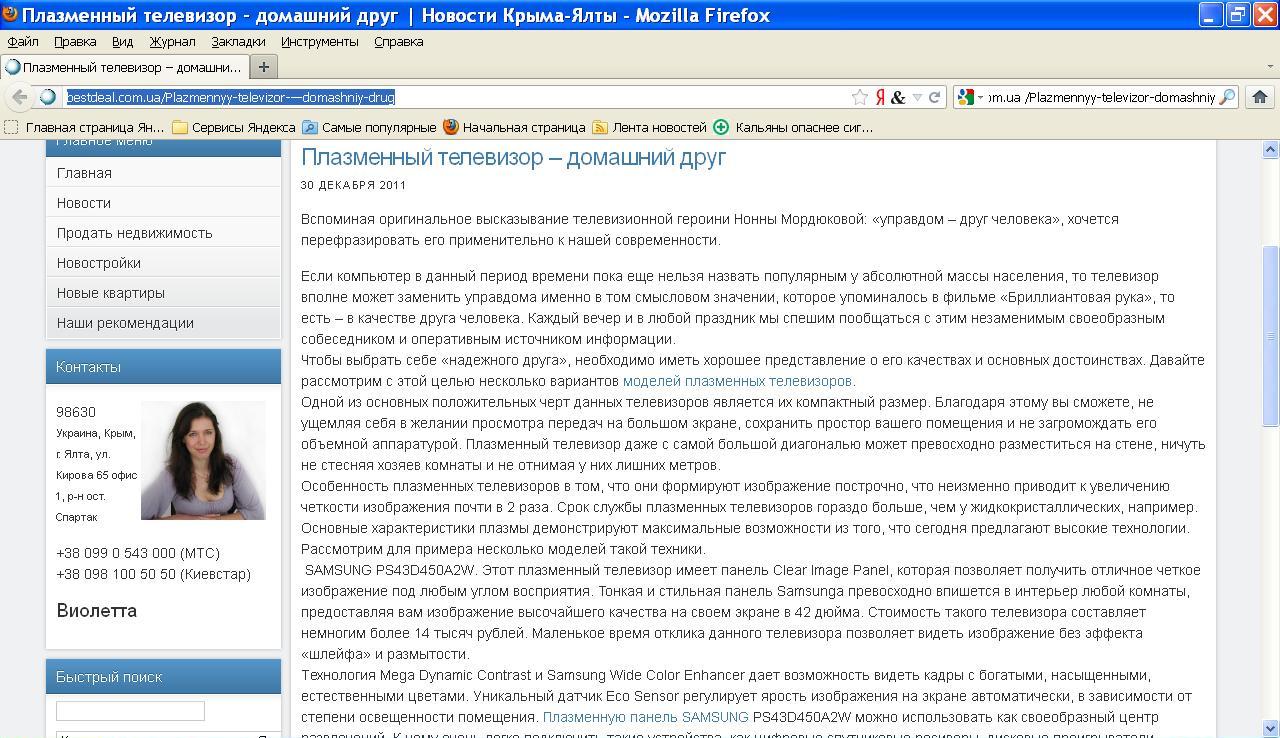Click the back navigation arrow
Viewport: 1280px width, 738px height.
(x=19, y=97)
